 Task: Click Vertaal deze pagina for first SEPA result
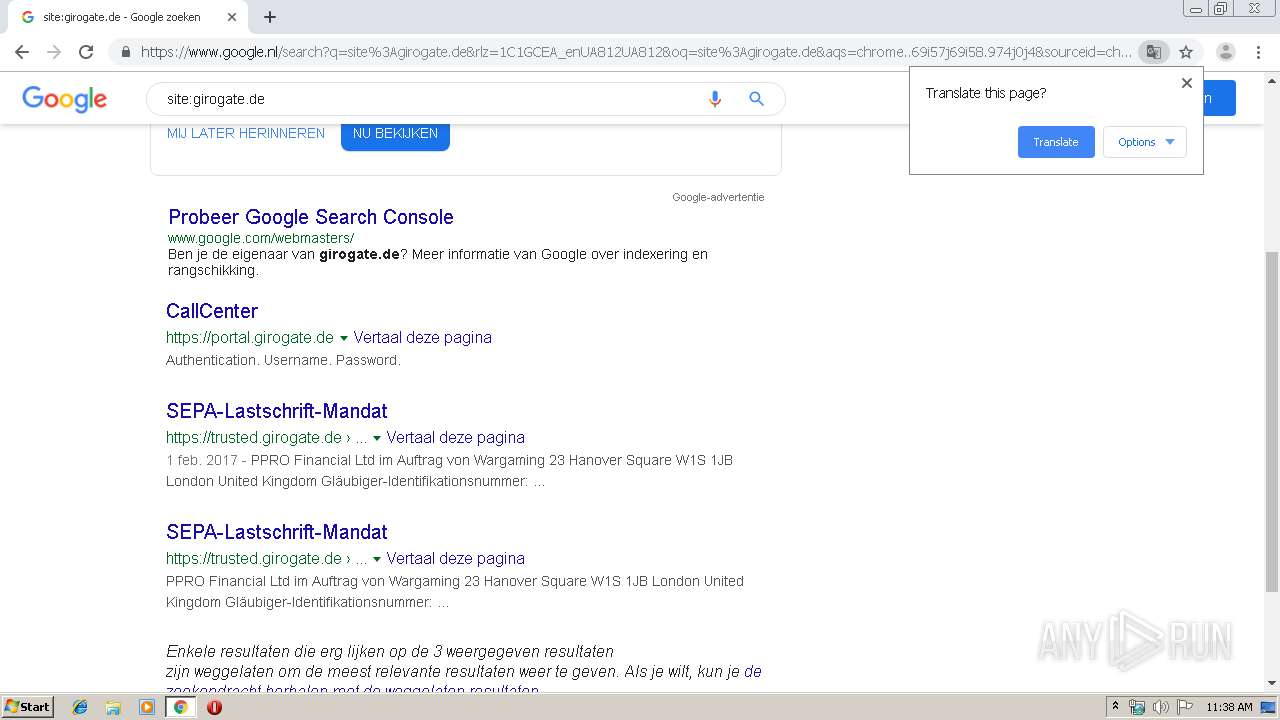tap(456, 438)
